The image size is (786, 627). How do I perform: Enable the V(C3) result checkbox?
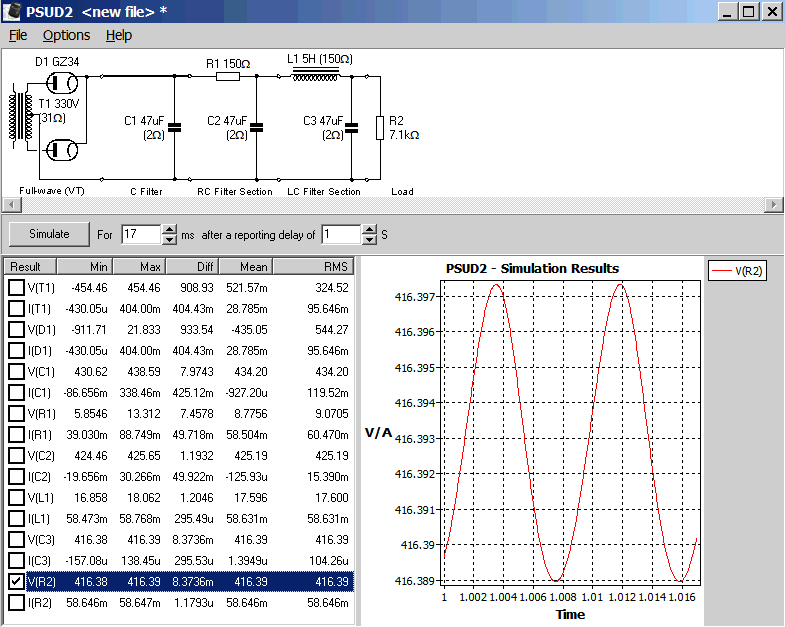[16, 540]
